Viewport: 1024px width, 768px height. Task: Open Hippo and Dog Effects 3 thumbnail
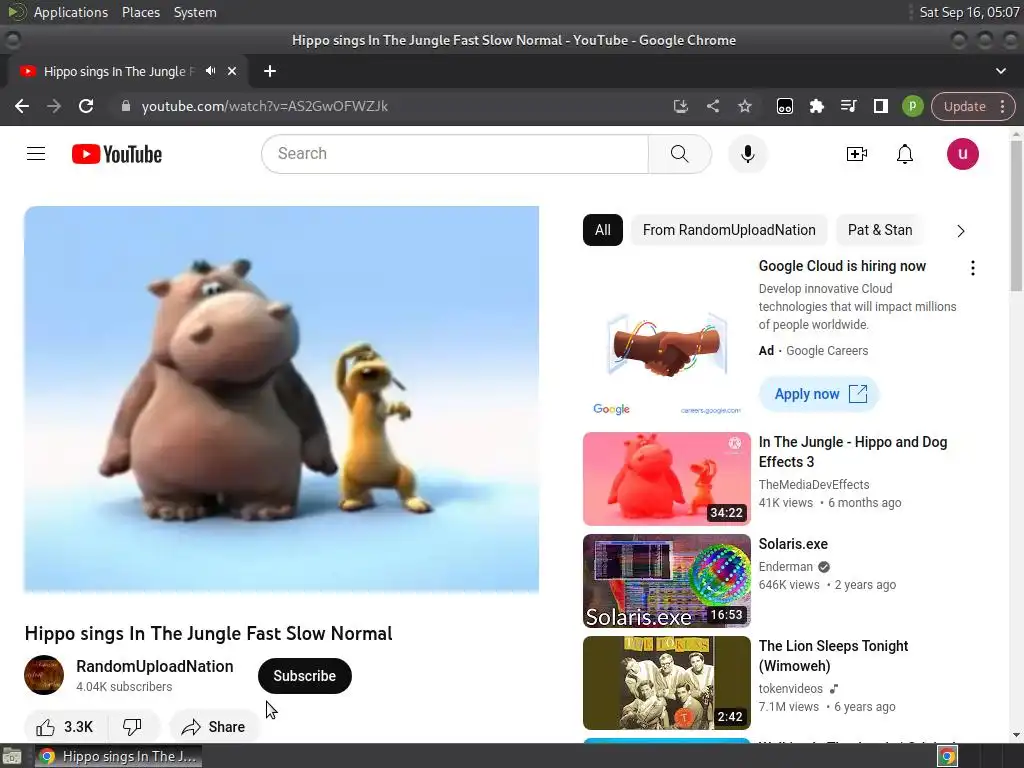[667, 479]
